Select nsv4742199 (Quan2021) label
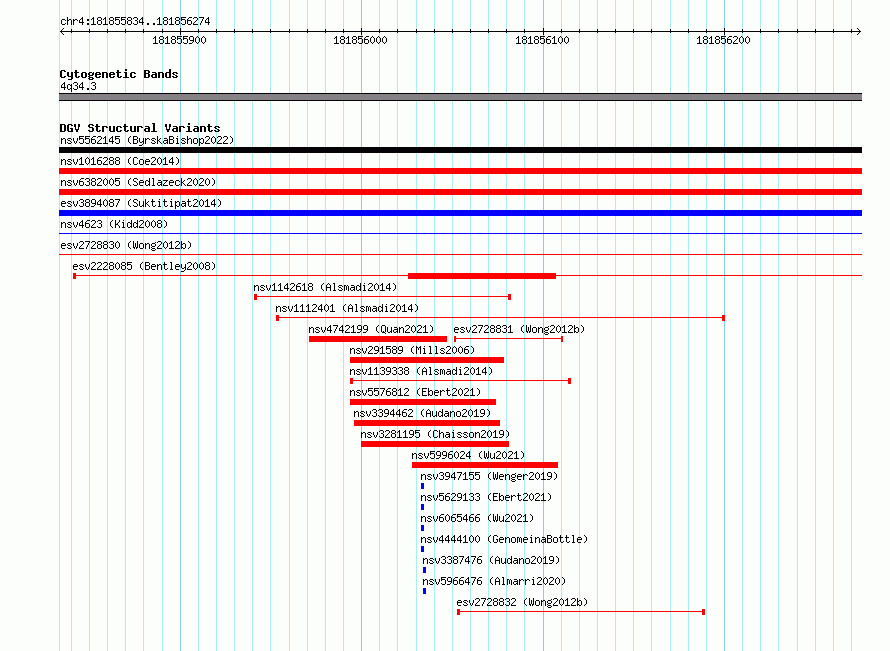This screenshot has width=890, height=651. 371,329
